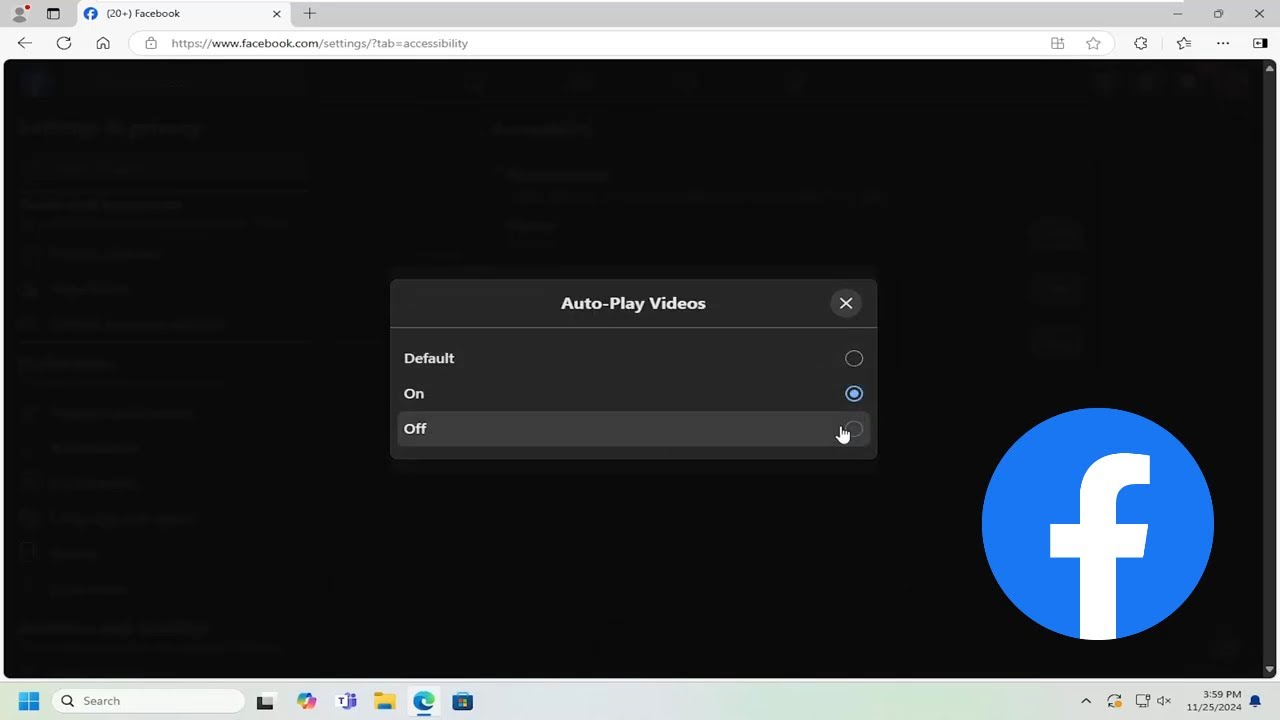Go back to the previous page

25,43
